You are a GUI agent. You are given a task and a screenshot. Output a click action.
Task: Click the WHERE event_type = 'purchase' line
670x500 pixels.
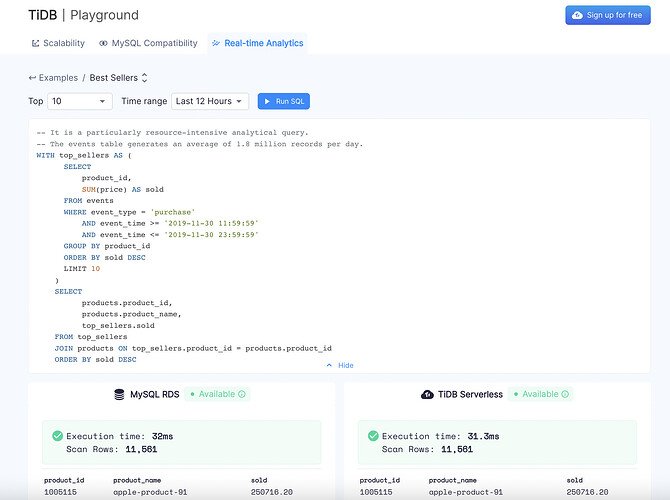pyautogui.click(x=129, y=212)
